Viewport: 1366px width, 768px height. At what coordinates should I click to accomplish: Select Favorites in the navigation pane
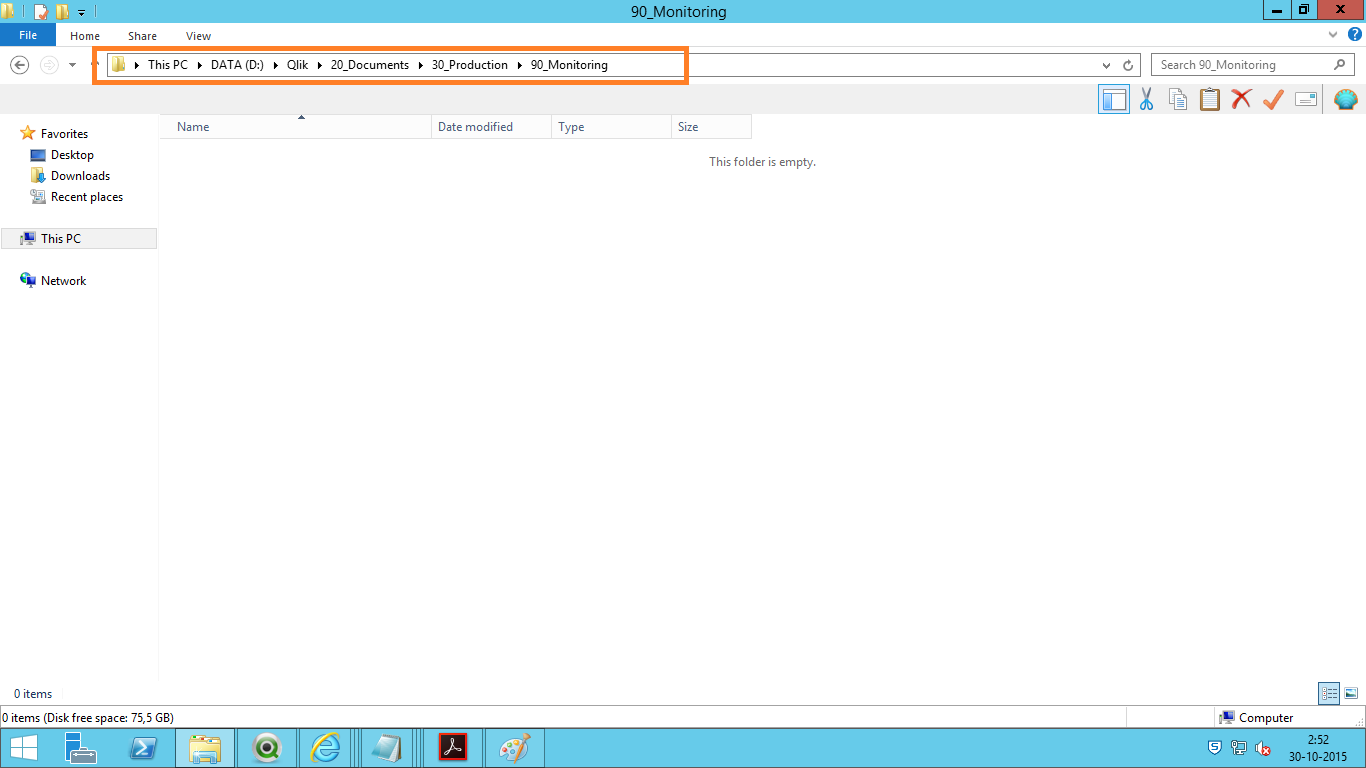coord(64,134)
